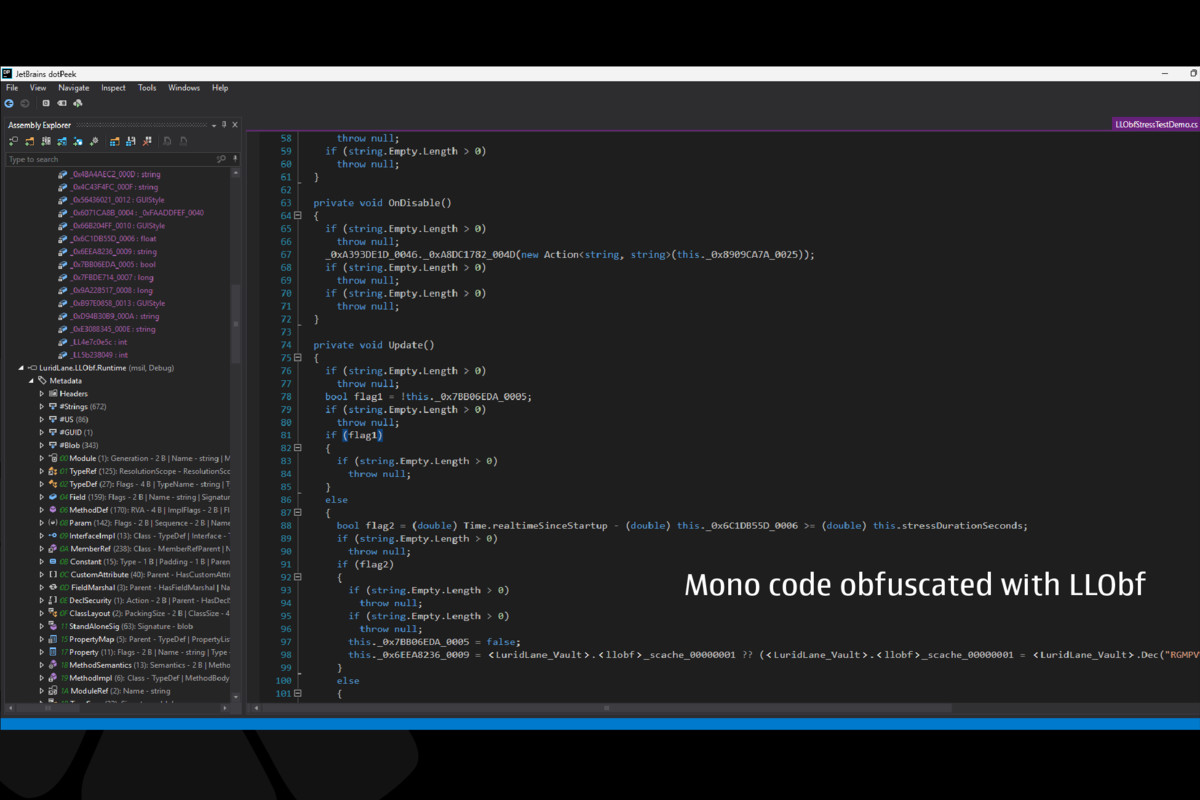This screenshot has width=1200, height=800.
Task: Click stressDurationSeconds on line 88
Action: click(962, 526)
